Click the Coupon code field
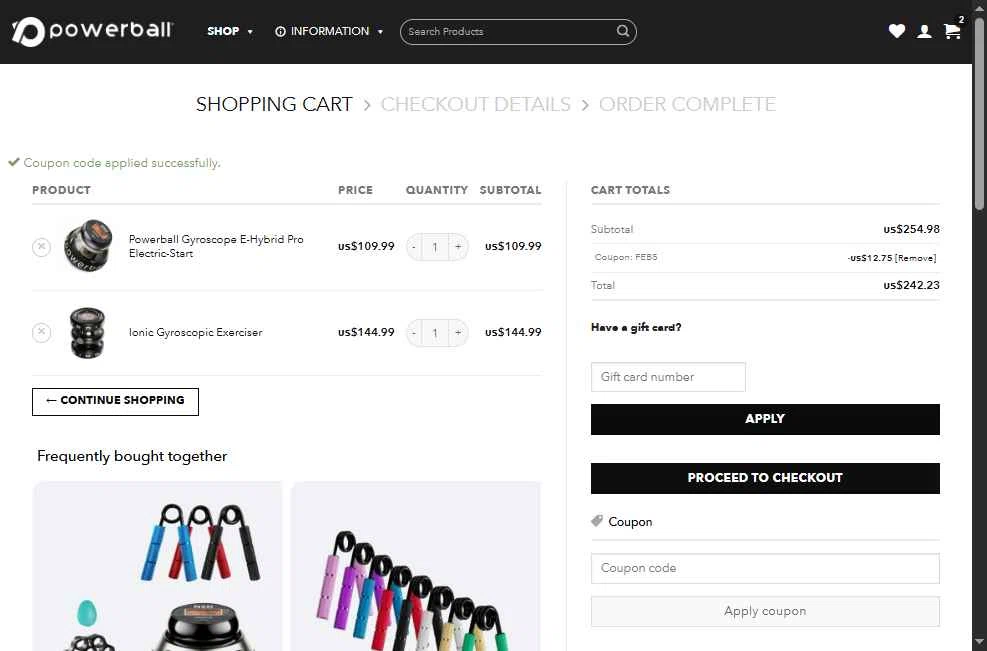The width and height of the screenshot is (987, 651). coord(765,568)
